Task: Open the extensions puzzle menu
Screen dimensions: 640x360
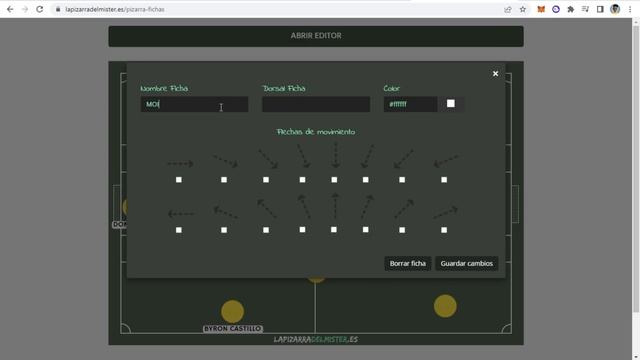Action: pos(571,9)
